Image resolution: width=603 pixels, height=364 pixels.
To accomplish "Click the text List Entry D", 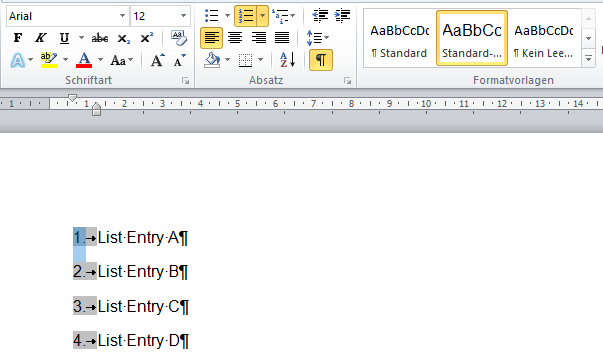I will click(138, 341).
